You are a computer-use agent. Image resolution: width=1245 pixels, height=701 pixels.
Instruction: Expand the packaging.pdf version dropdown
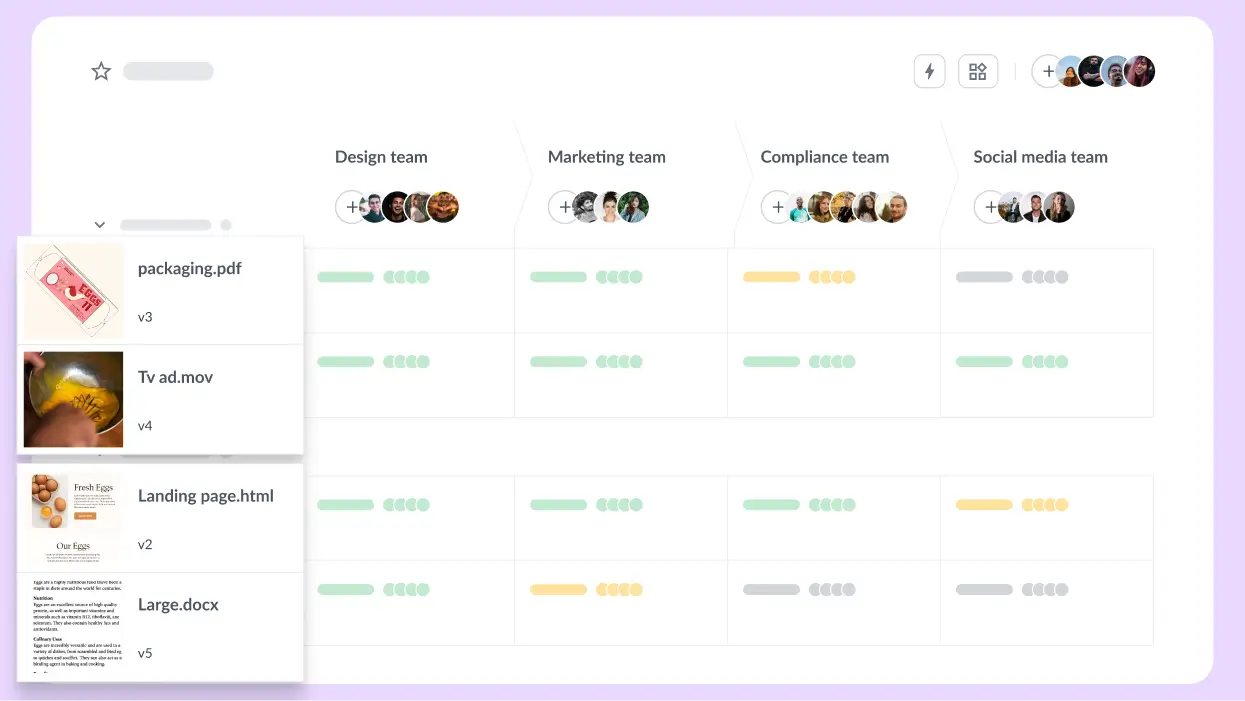[x=145, y=317]
